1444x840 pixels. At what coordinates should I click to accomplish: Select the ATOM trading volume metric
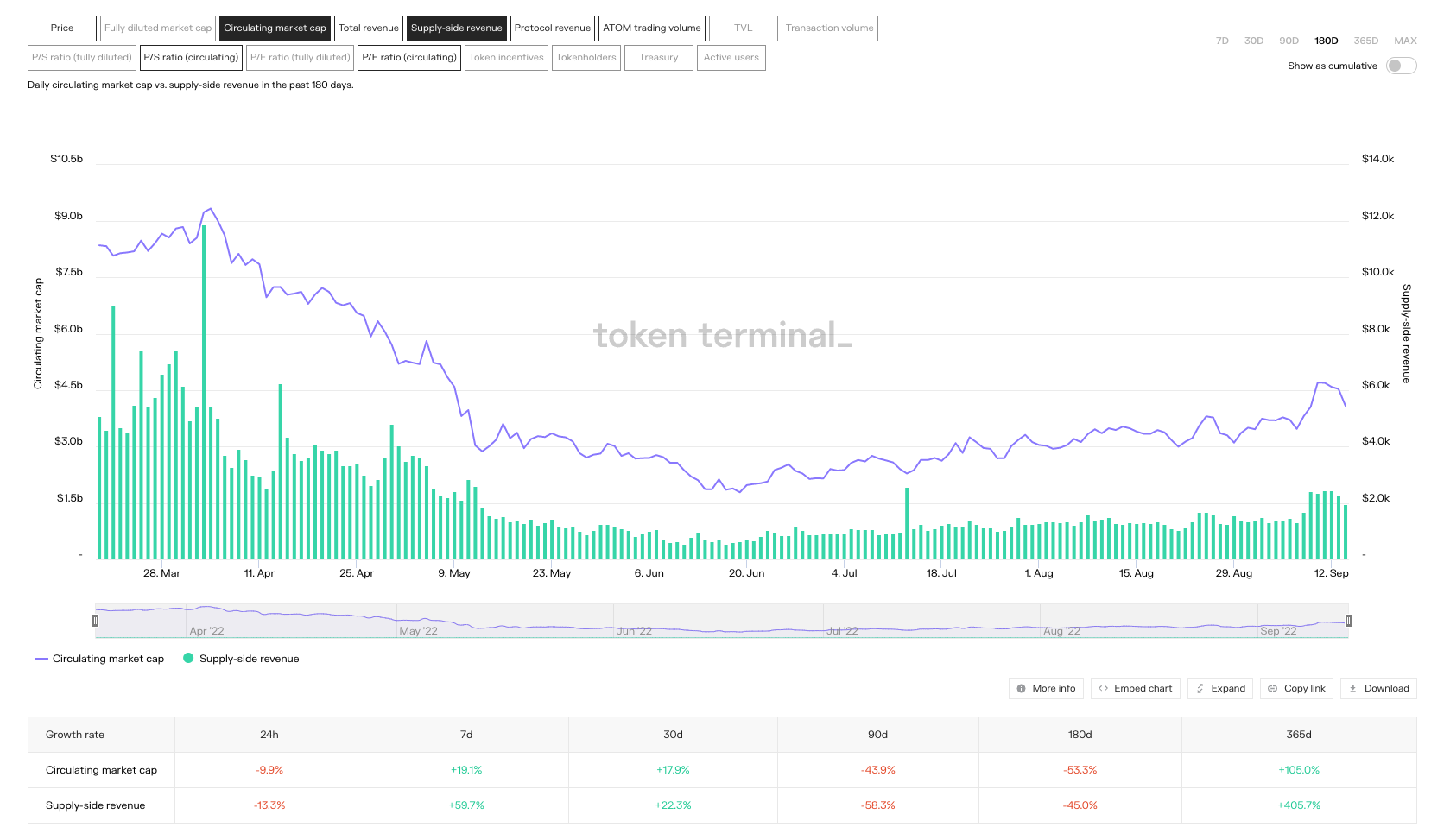[652, 28]
